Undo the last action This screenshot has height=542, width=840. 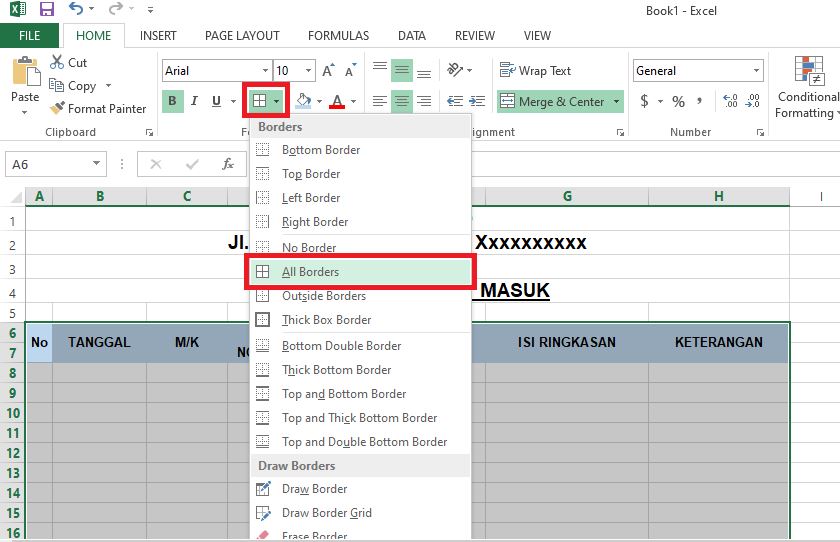point(77,9)
